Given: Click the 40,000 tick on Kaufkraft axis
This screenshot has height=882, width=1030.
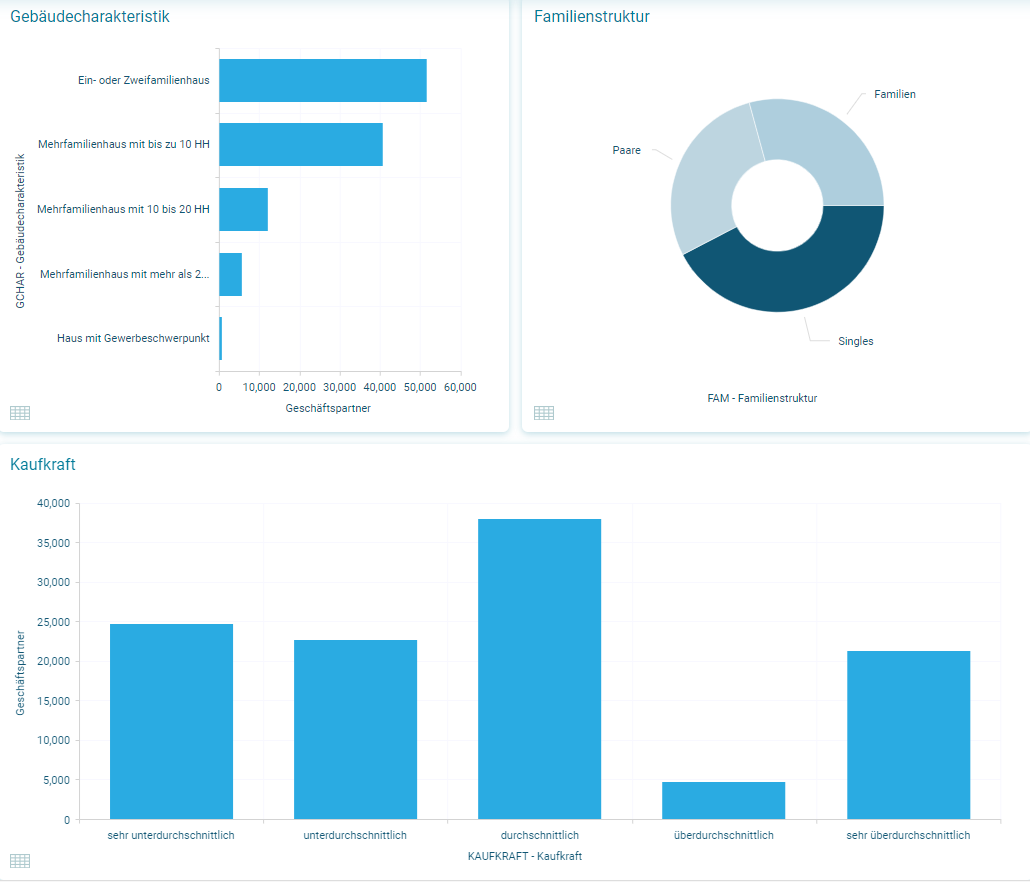Looking at the screenshot, I should tap(53, 504).
